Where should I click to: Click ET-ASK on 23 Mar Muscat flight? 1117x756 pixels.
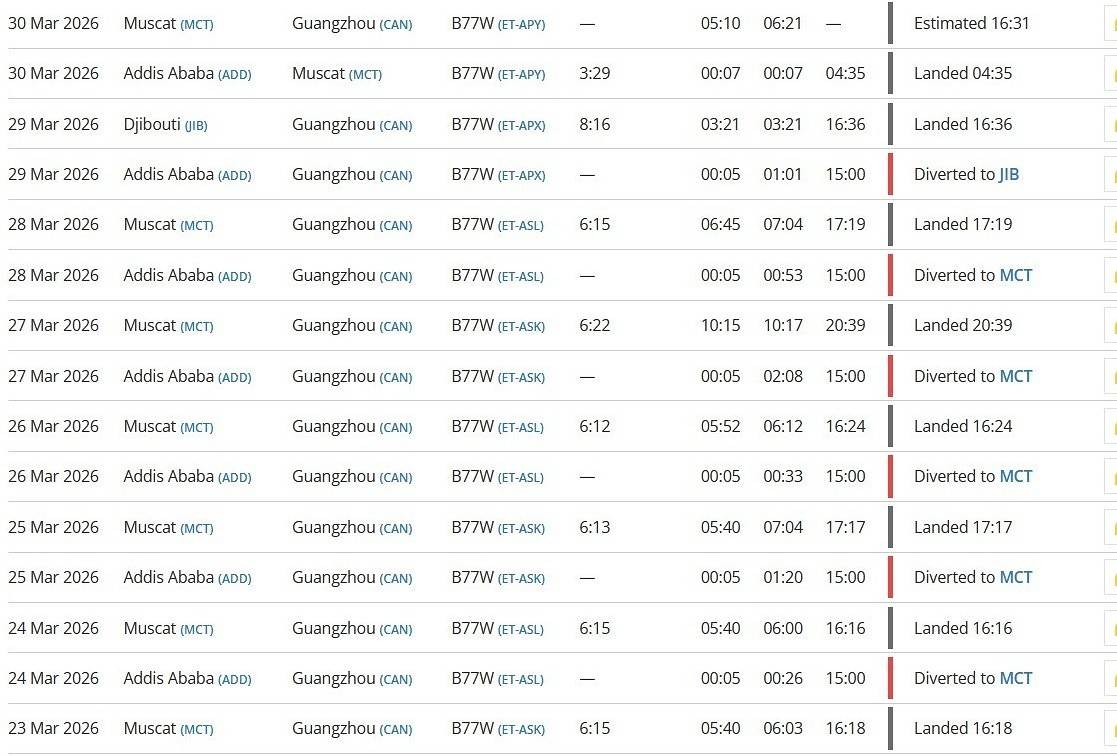521,730
